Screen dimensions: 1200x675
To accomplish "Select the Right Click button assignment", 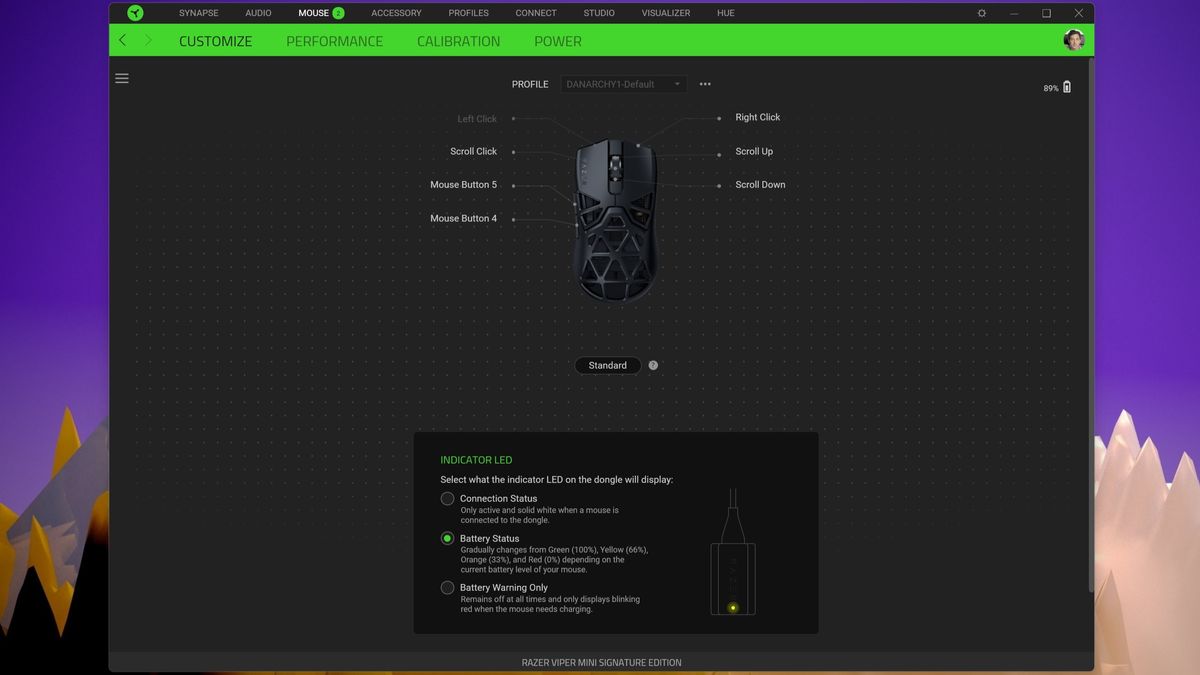I will [x=758, y=117].
